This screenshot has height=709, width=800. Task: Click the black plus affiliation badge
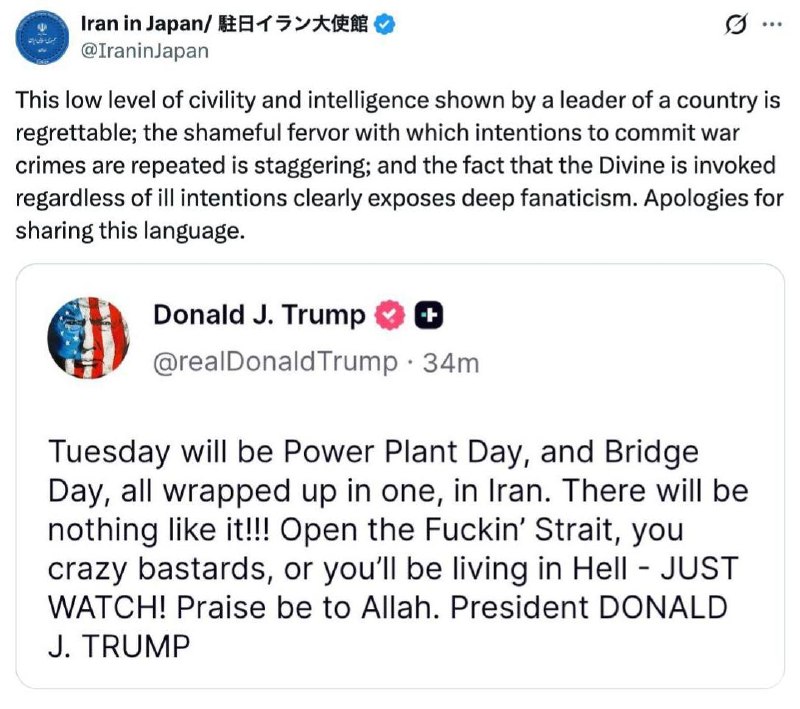(421, 314)
